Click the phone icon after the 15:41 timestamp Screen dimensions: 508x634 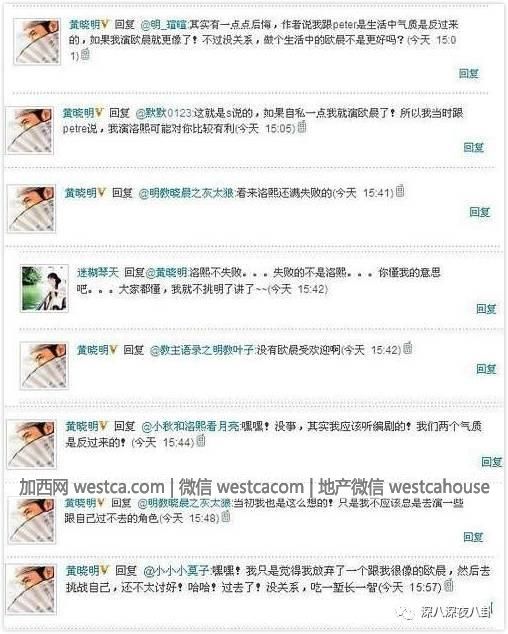point(400,191)
